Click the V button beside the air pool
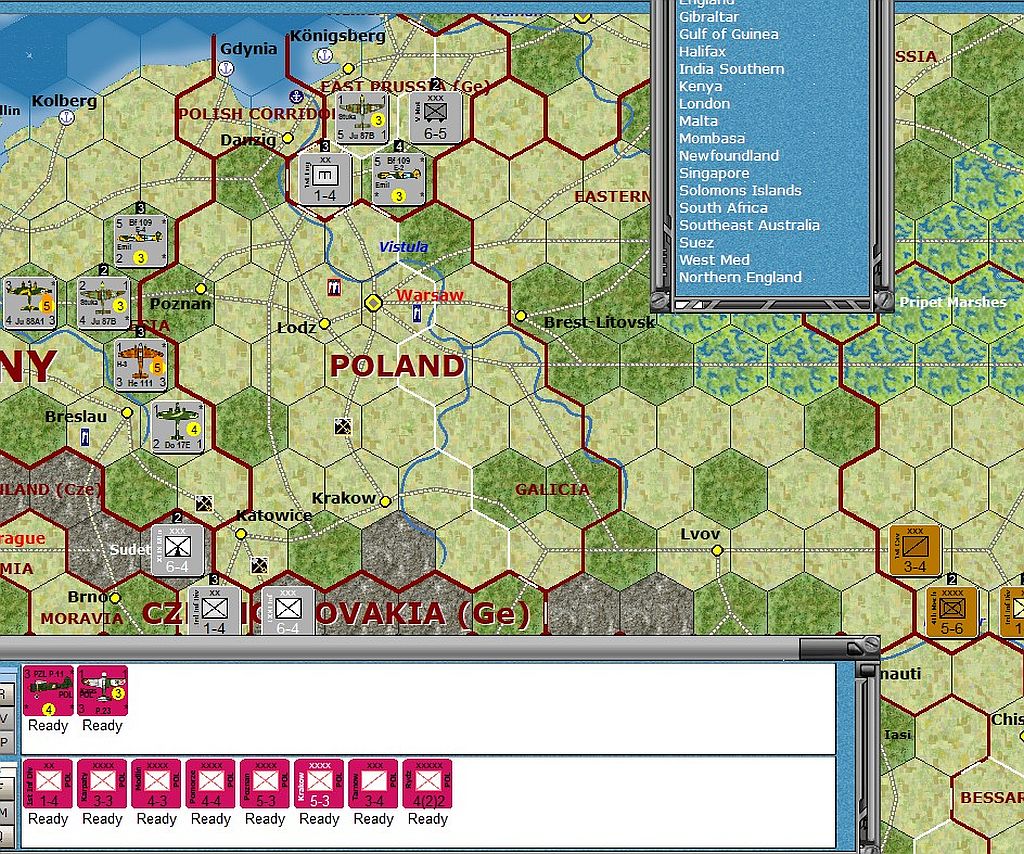The image size is (1024, 854). (x=6, y=718)
